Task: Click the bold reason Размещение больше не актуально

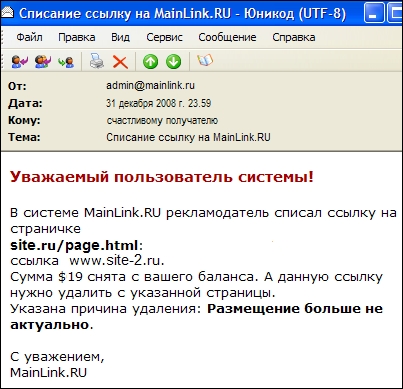Action: click(x=196, y=317)
